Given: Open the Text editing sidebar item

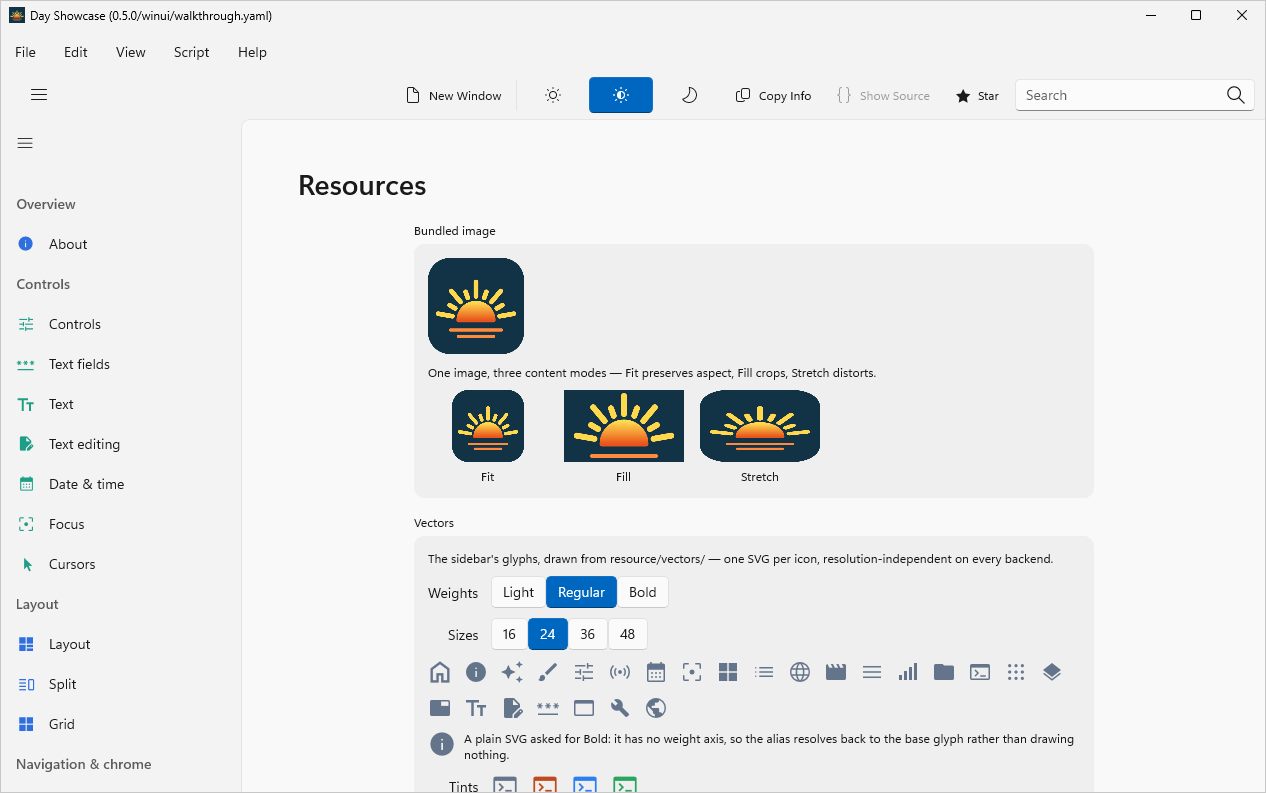Looking at the screenshot, I should click(121, 444).
